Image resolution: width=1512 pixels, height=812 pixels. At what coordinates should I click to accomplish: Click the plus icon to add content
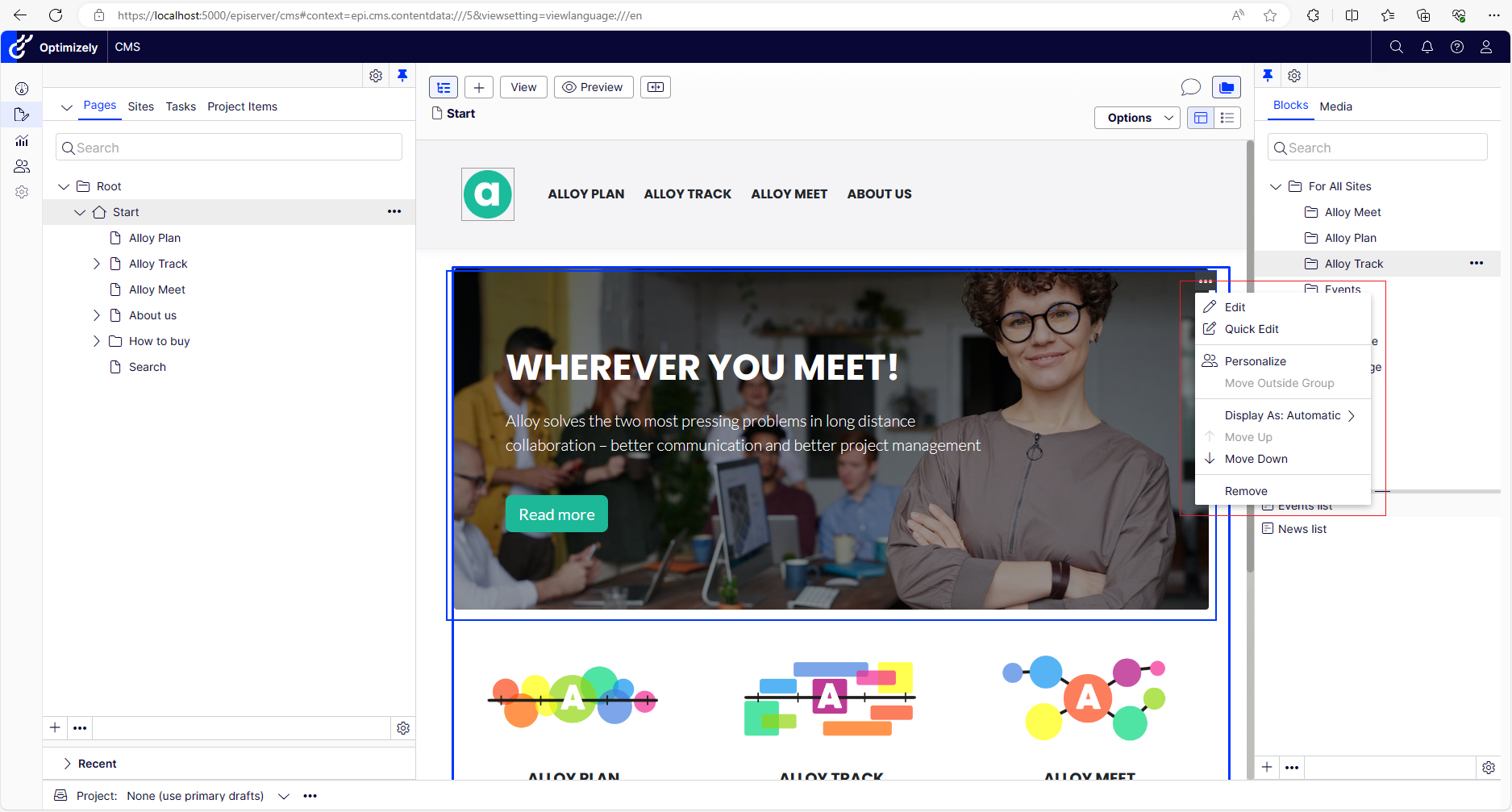point(479,87)
